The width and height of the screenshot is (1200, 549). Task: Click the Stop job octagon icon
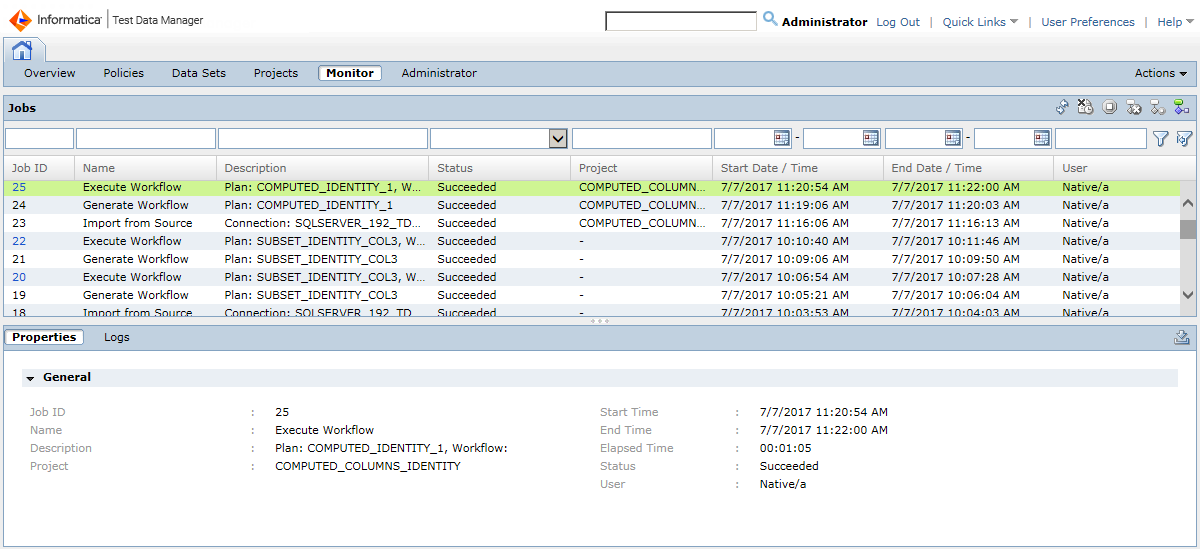(1109, 107)
